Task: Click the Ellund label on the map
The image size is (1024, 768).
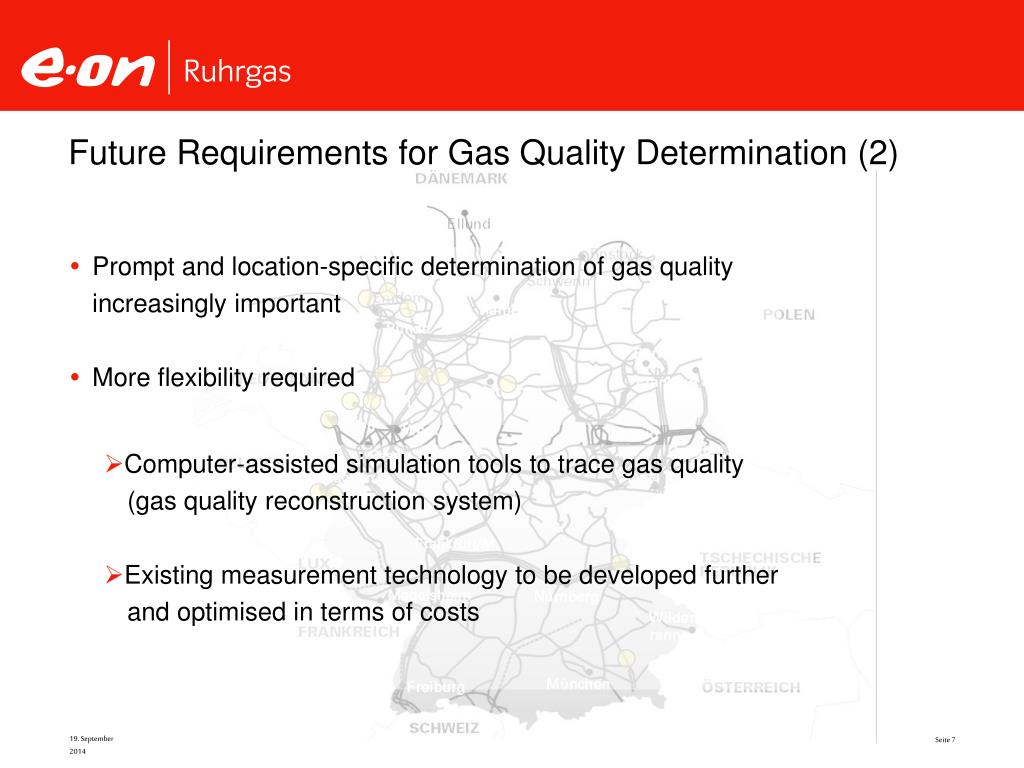Action: tap(469, 224)
